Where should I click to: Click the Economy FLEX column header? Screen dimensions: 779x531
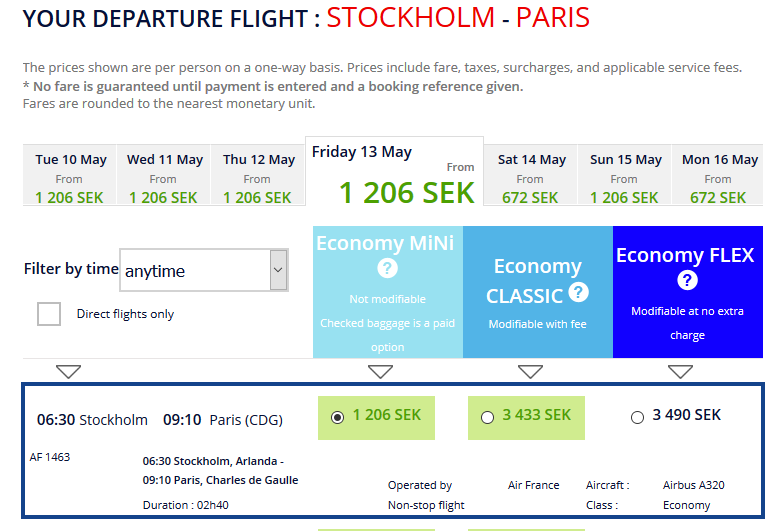(688, 292)
